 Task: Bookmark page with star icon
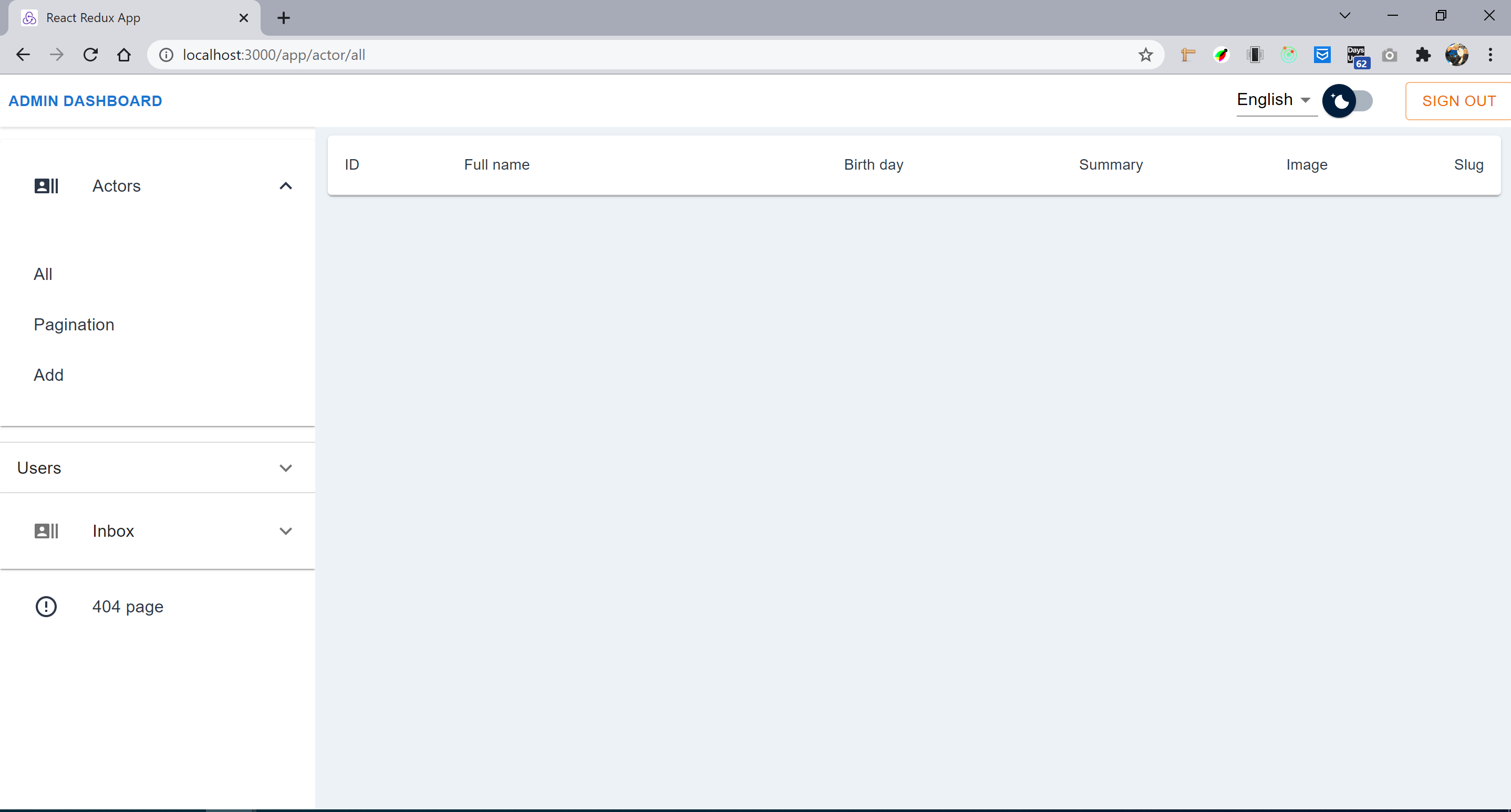[1145, 55]
